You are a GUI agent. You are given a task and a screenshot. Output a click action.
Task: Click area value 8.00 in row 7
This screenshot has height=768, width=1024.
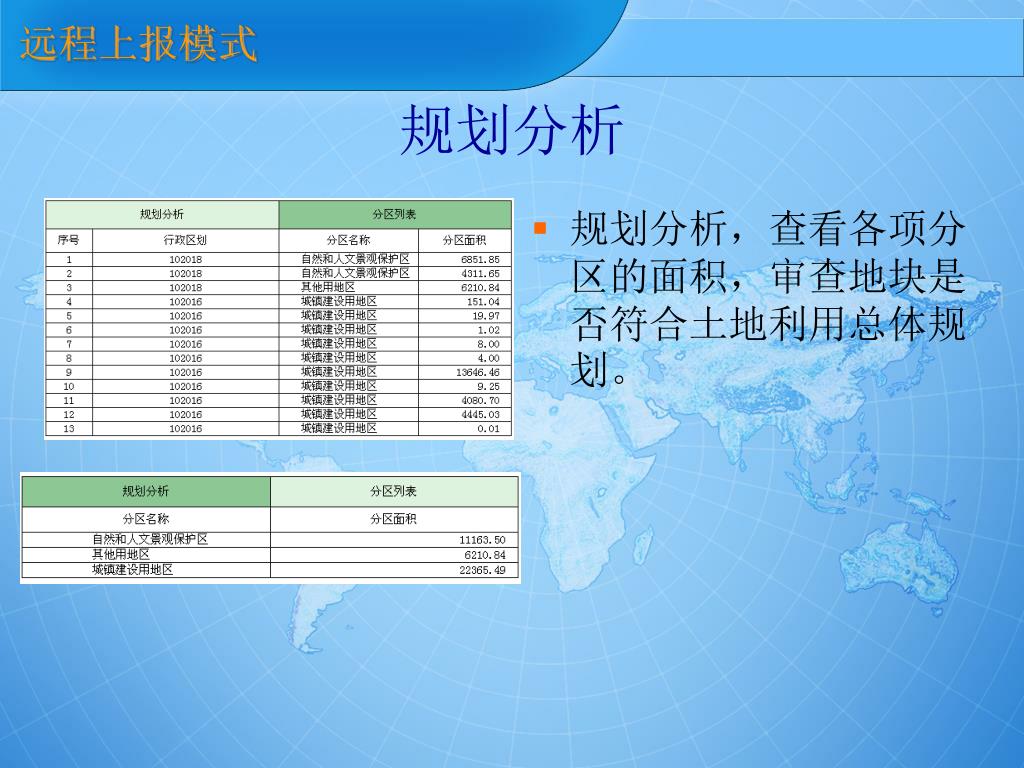pos(488,344)
